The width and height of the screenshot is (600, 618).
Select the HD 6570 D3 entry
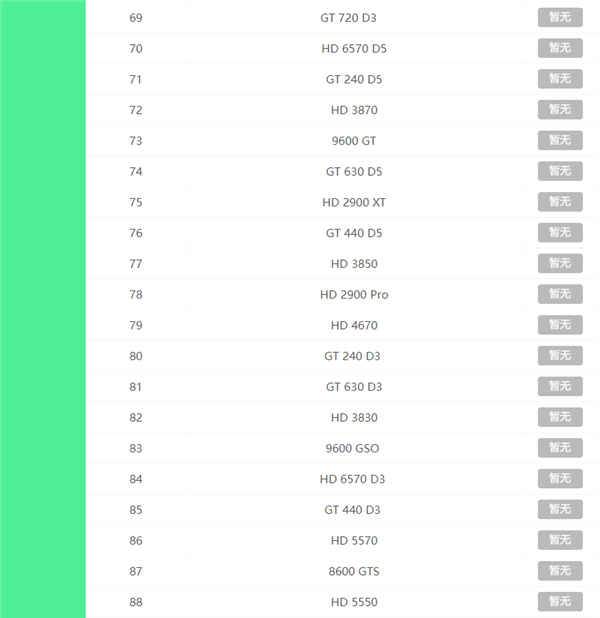pyautogui.click(x=352, y=479)
